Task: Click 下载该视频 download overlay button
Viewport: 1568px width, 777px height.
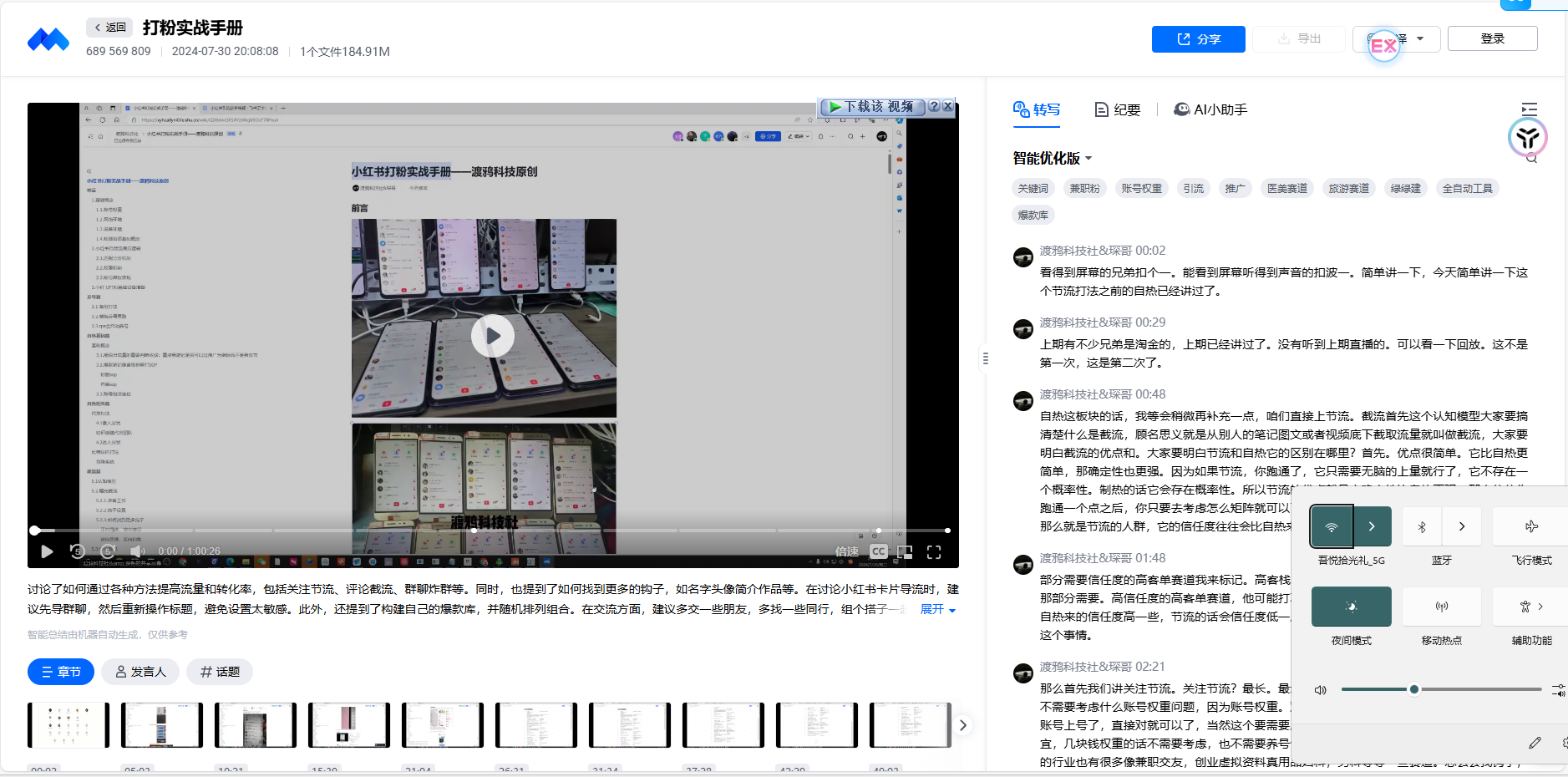Action: pos(872,107)
